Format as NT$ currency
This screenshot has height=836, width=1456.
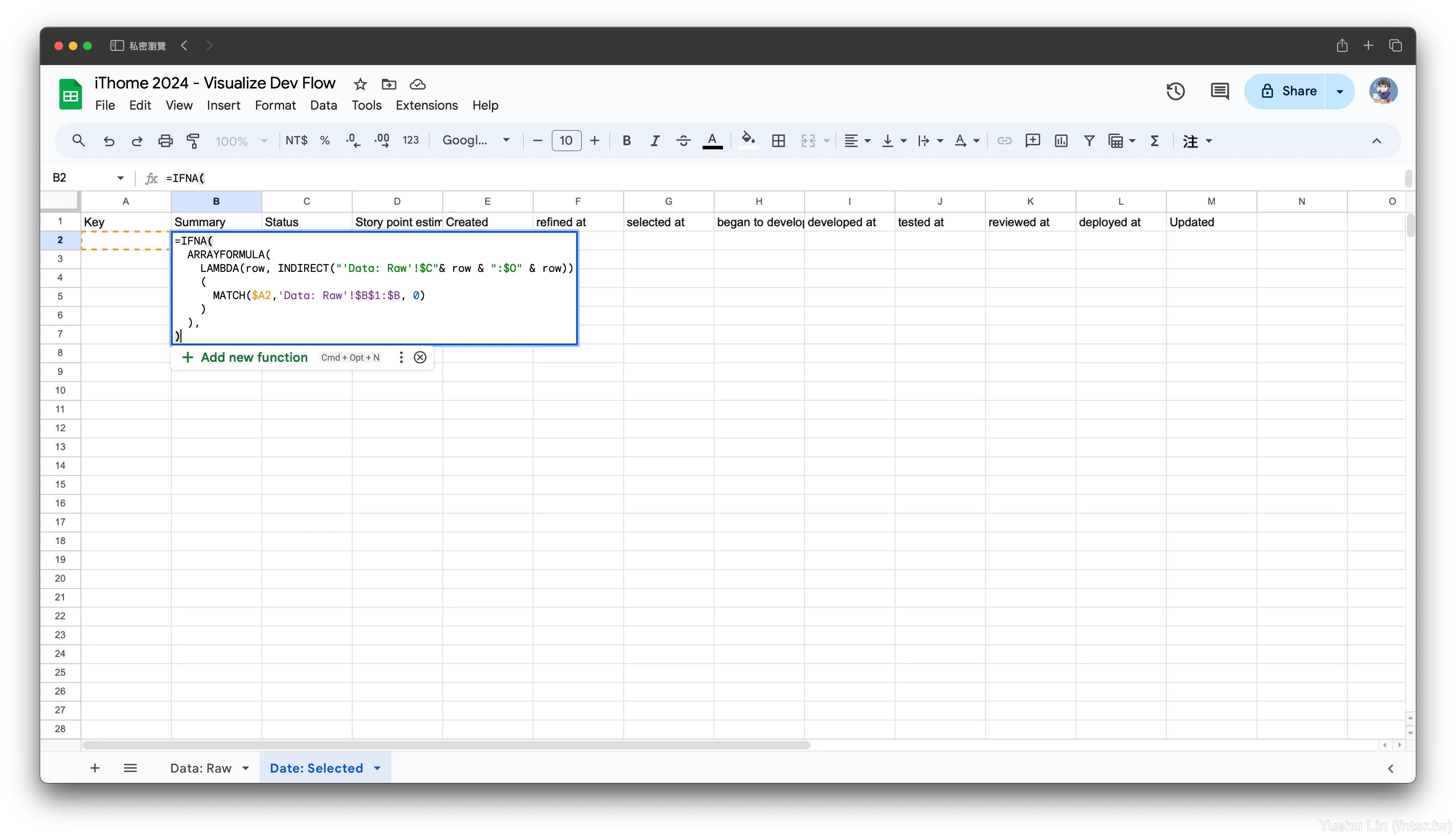tap(296, 141)
